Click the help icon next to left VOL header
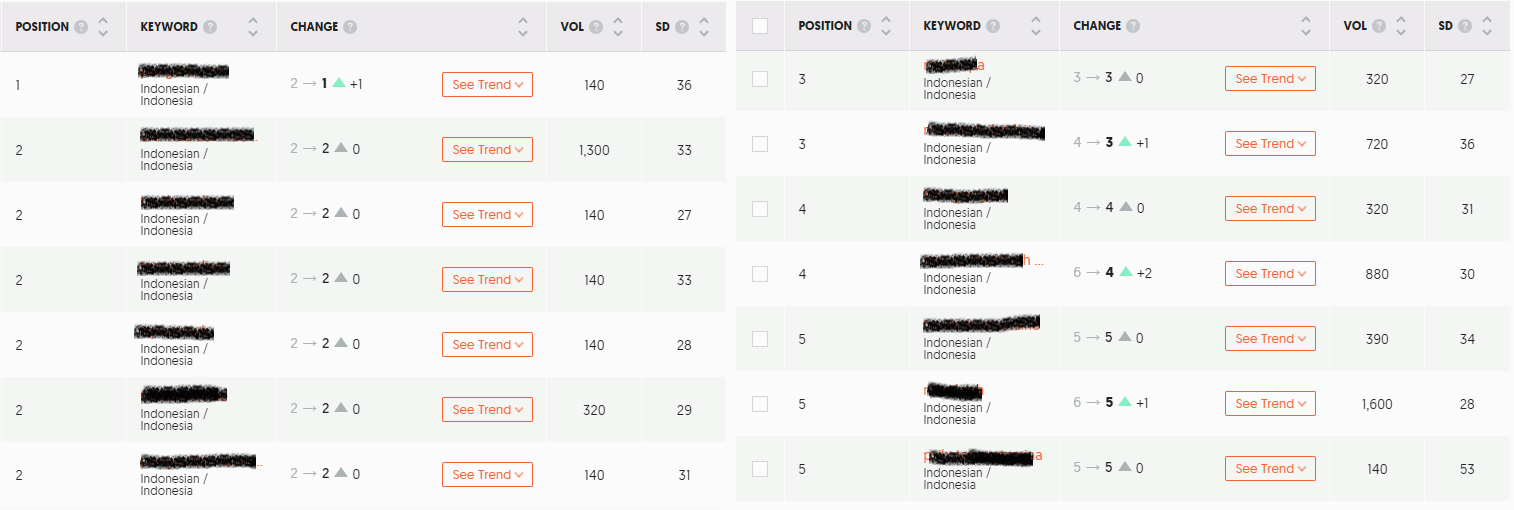This screenshot has width=1514, height=510. pyautogui.click(x=596, y=27)
